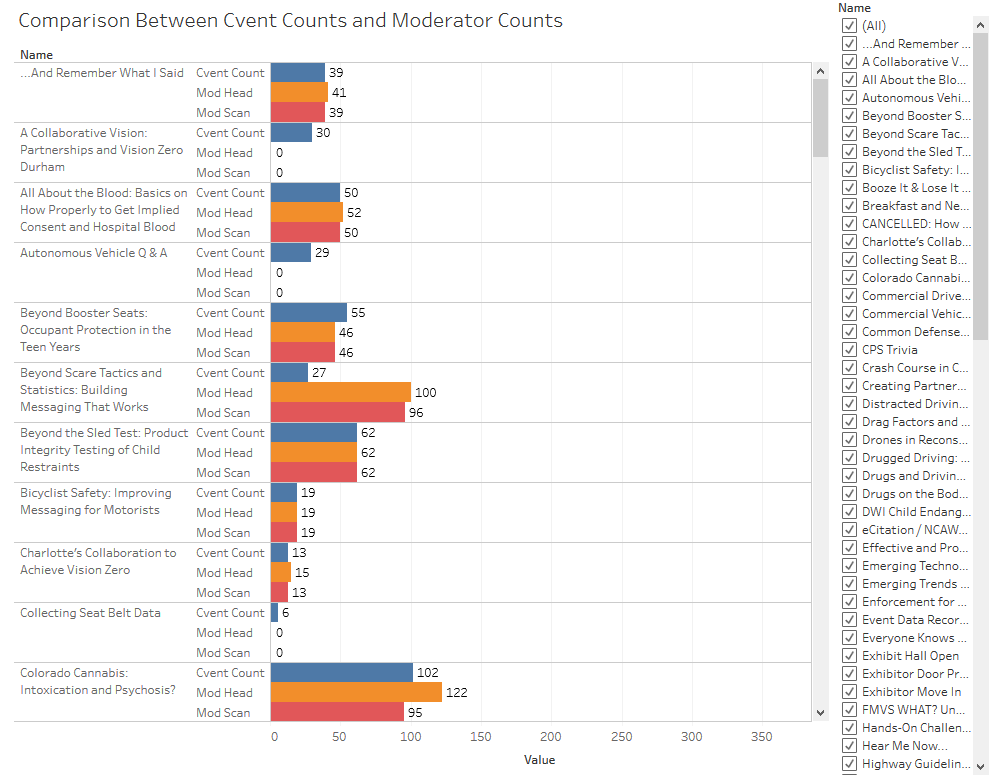Toggle the Booze It & Lose It checkbox

pyautogui.click(x=849, y=188)
